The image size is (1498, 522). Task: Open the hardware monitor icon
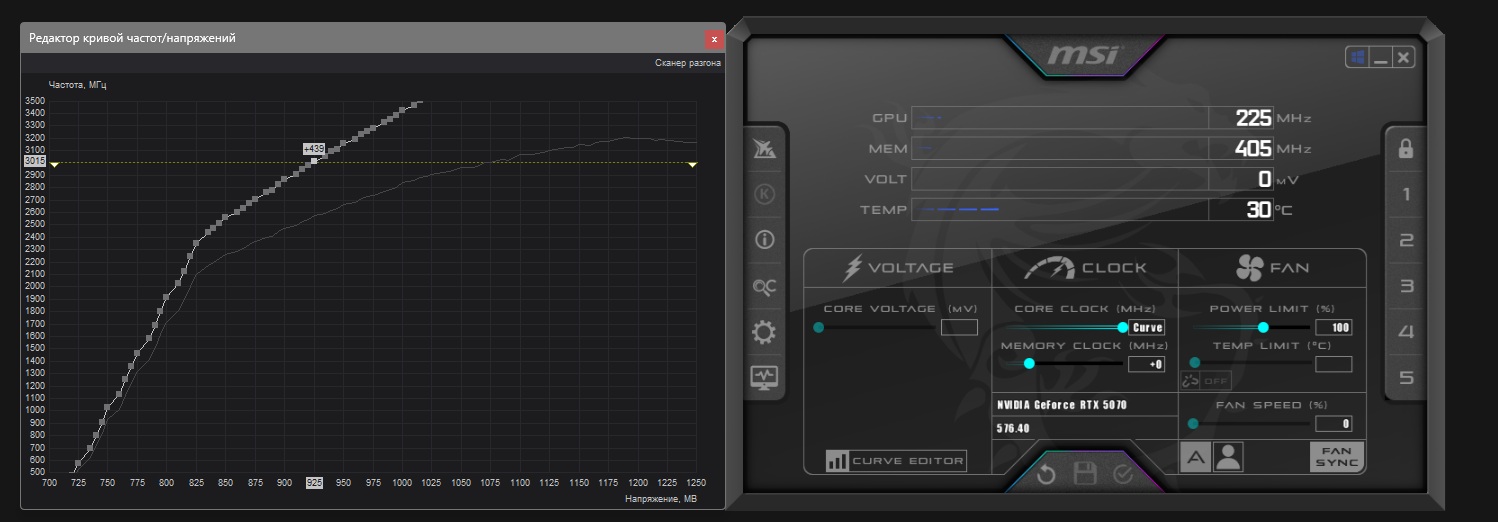coord(765,377)
